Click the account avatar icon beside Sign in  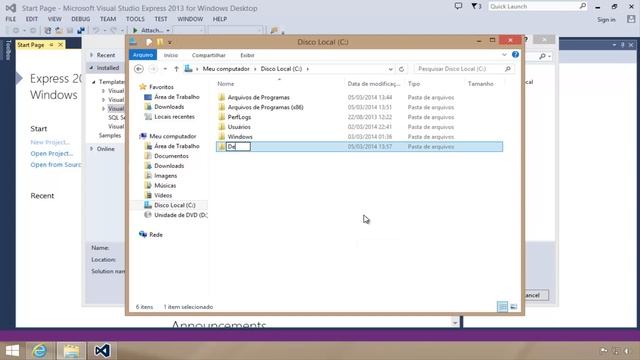click(631, 19)
